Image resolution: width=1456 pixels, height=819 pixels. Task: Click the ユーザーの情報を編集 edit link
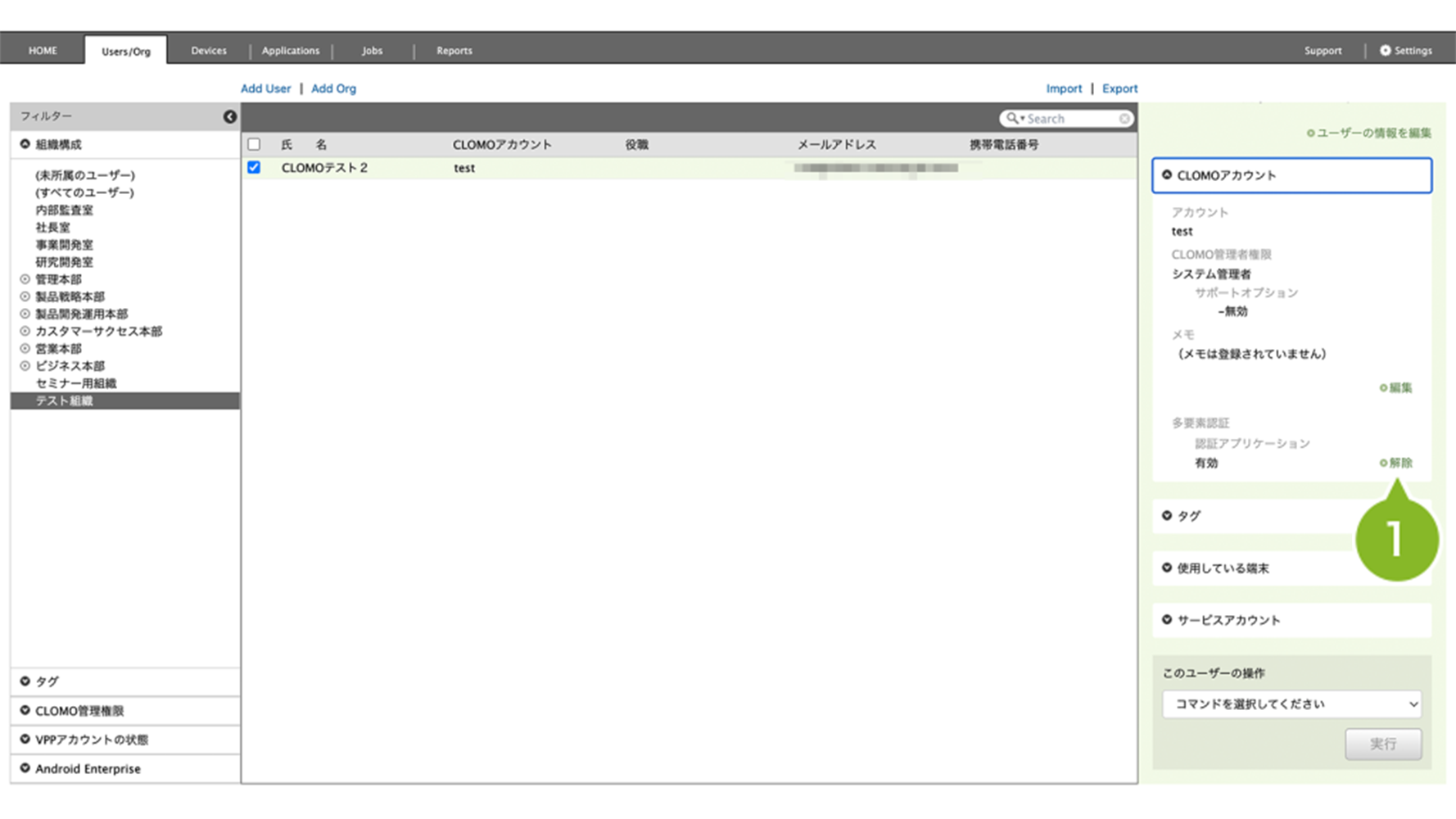1368,133
